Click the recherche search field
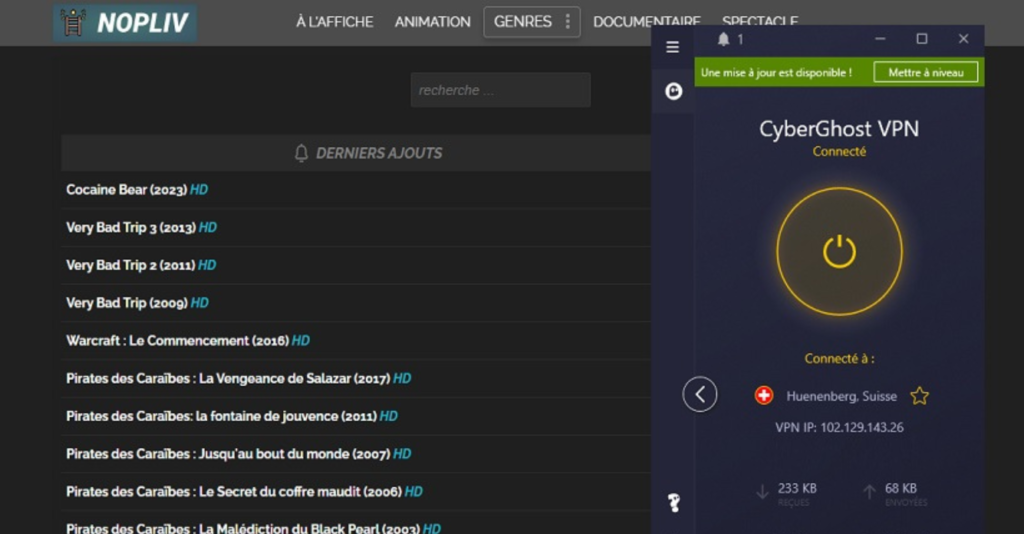The image size is (1024, 534). click(500, 90)
